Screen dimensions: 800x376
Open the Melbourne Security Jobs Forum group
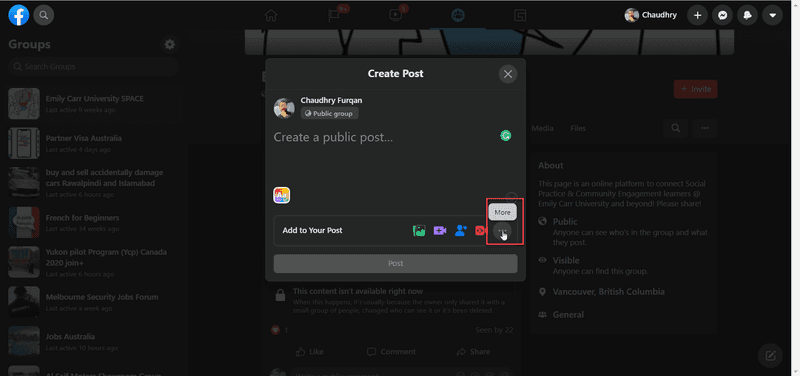tap(93, 302)
